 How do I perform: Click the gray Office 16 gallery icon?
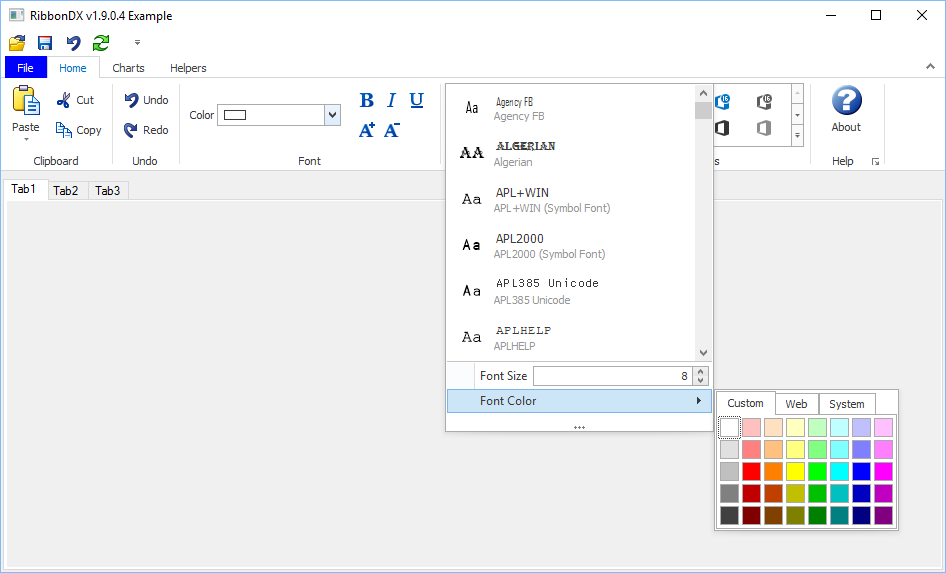764,101
